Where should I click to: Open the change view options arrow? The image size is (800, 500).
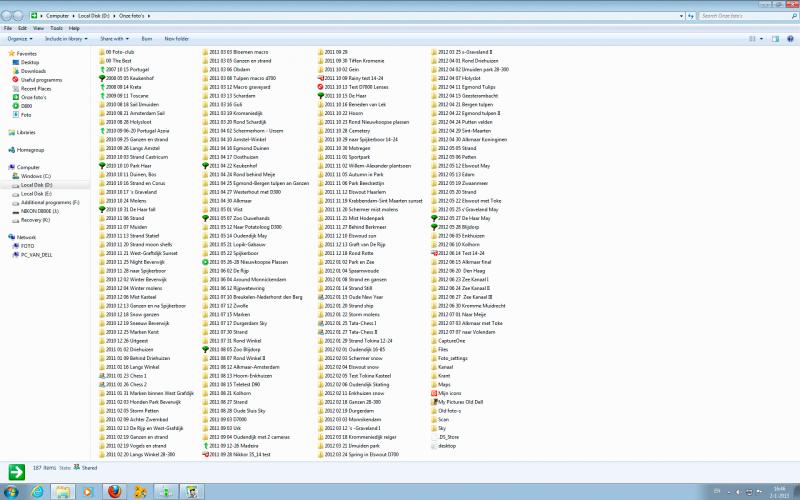click(762, 39)
